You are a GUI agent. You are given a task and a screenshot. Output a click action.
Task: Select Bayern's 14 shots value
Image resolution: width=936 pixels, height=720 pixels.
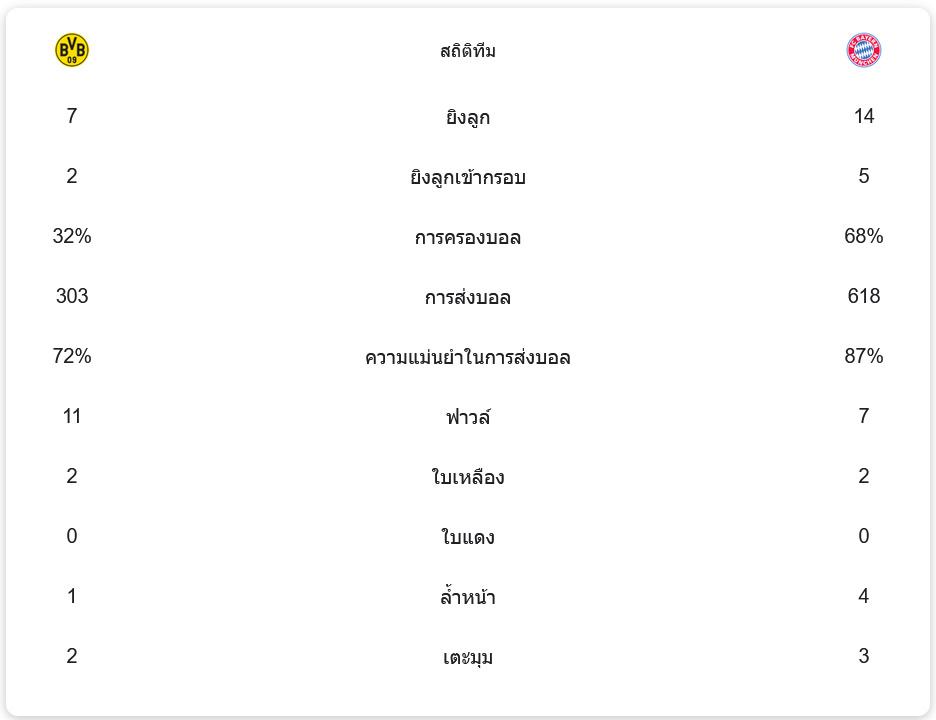pyautogui.click(x=863, y=116)
